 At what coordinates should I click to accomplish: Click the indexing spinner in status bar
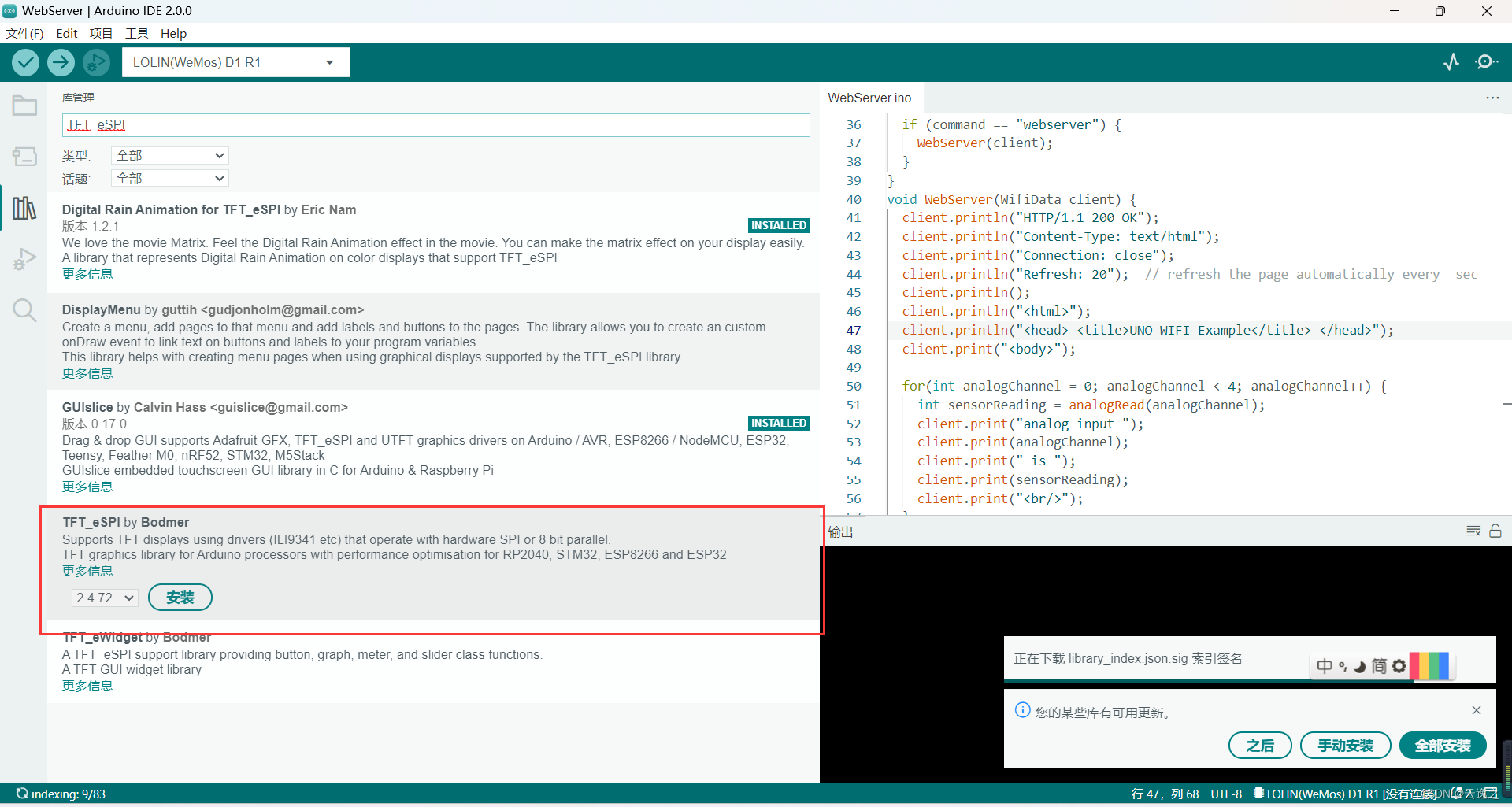22,794
